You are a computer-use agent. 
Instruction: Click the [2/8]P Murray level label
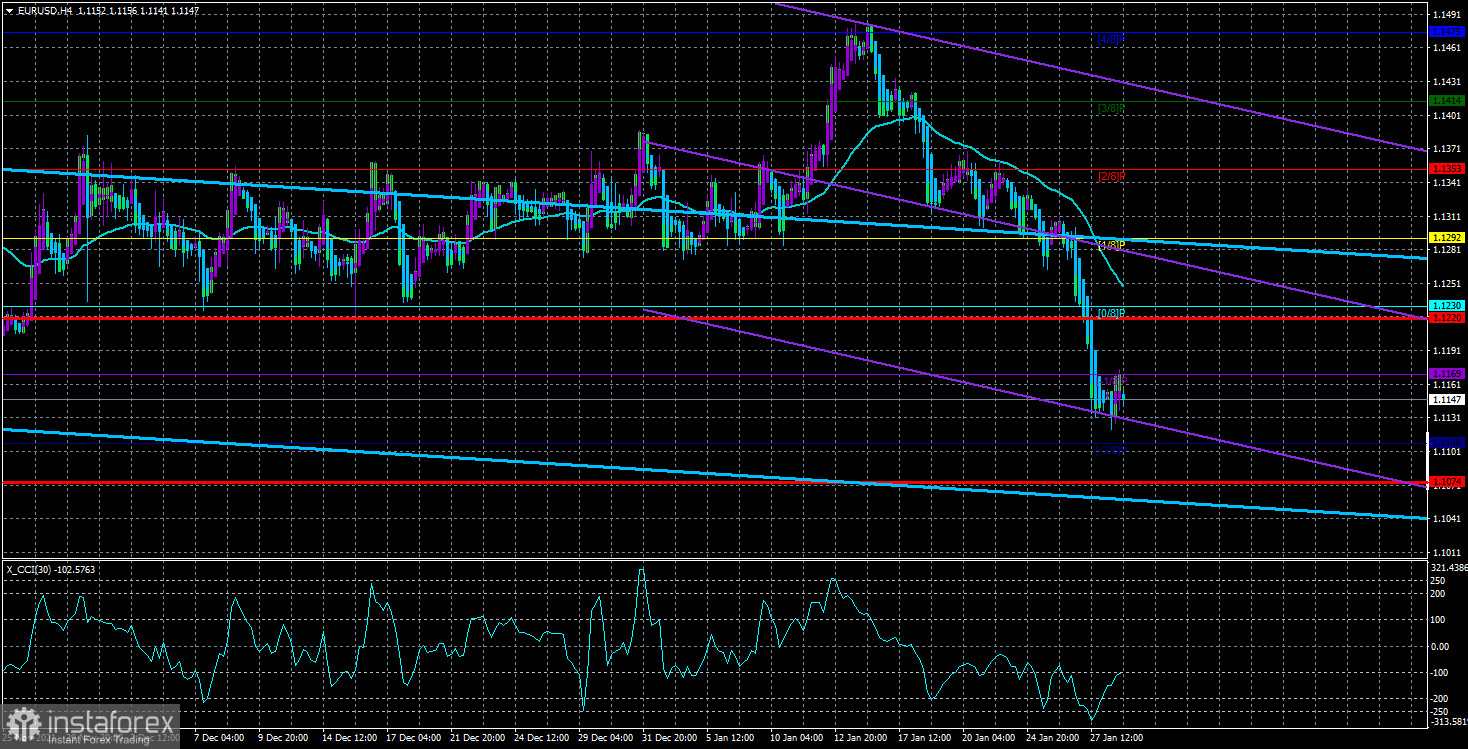click(x=1111, y=177)
